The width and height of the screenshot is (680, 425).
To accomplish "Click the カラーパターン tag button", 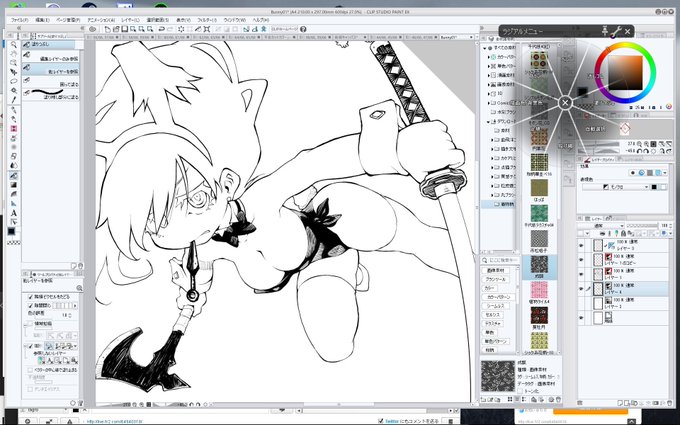I will coord(499,297).
